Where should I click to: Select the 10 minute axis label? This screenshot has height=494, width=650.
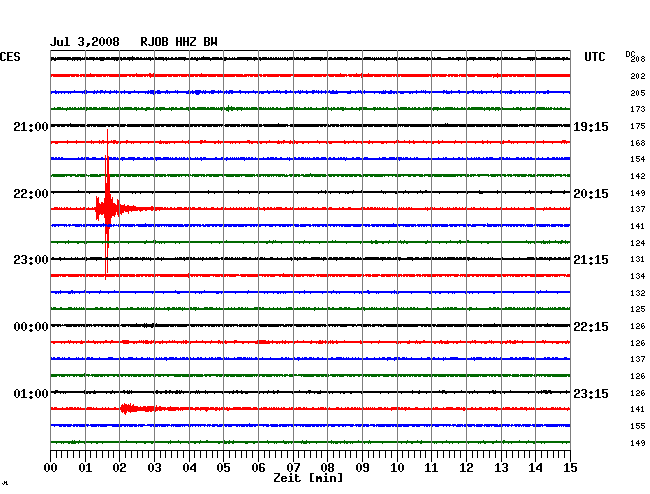pos(397,467)
